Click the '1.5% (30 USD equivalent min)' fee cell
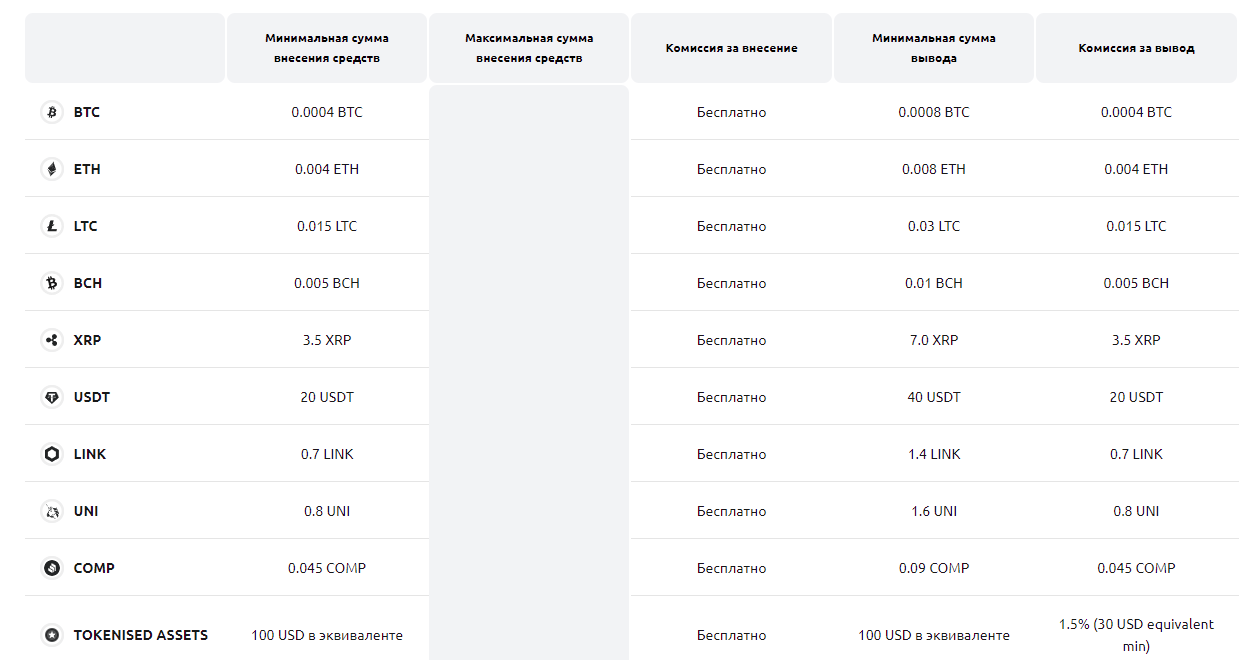The height and width of the screenshot is (660, 1260). click(x=1136, y=635)
